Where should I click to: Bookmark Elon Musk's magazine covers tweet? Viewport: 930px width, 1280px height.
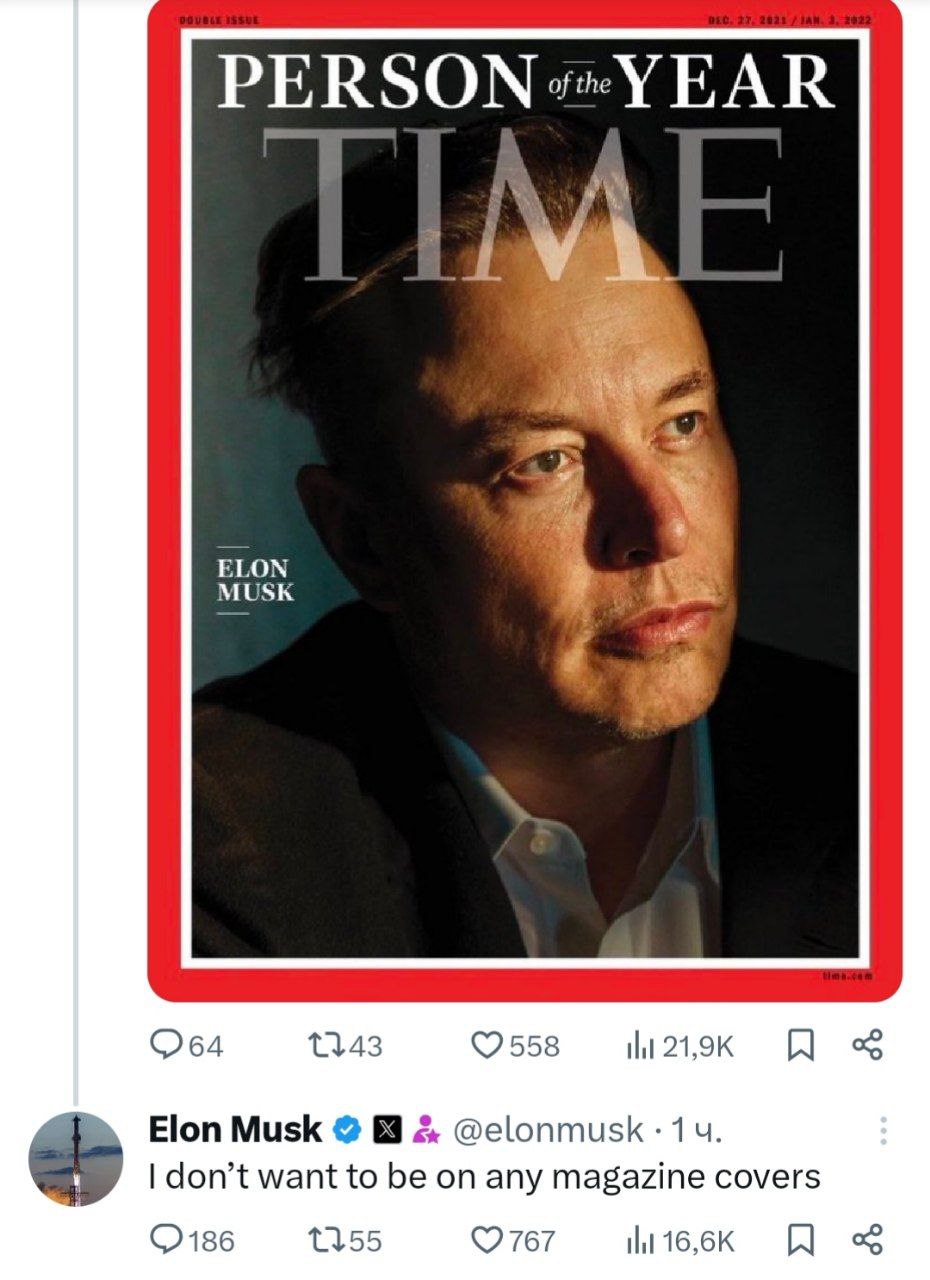799,1241
